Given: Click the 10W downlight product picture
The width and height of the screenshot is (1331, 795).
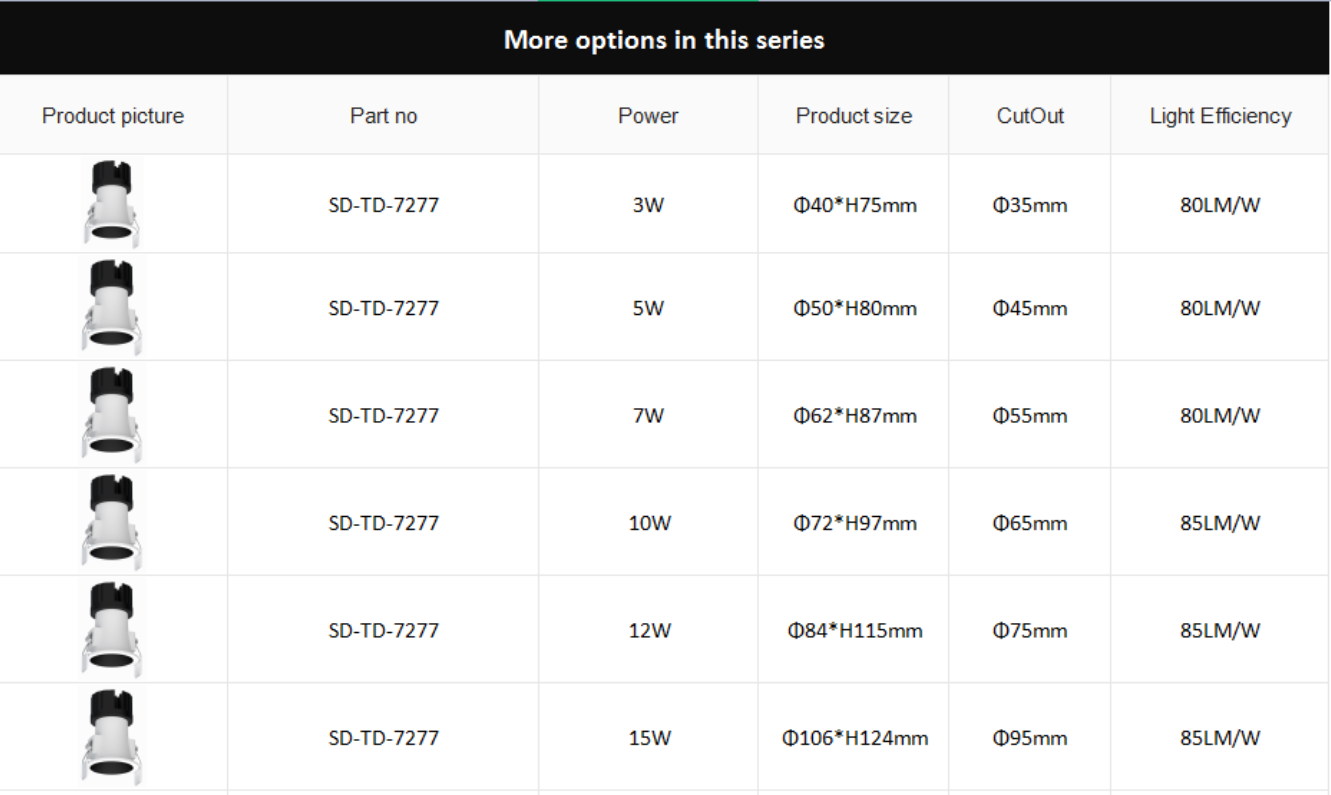Looking at the screenshot, I should click(x=111, y=521).
